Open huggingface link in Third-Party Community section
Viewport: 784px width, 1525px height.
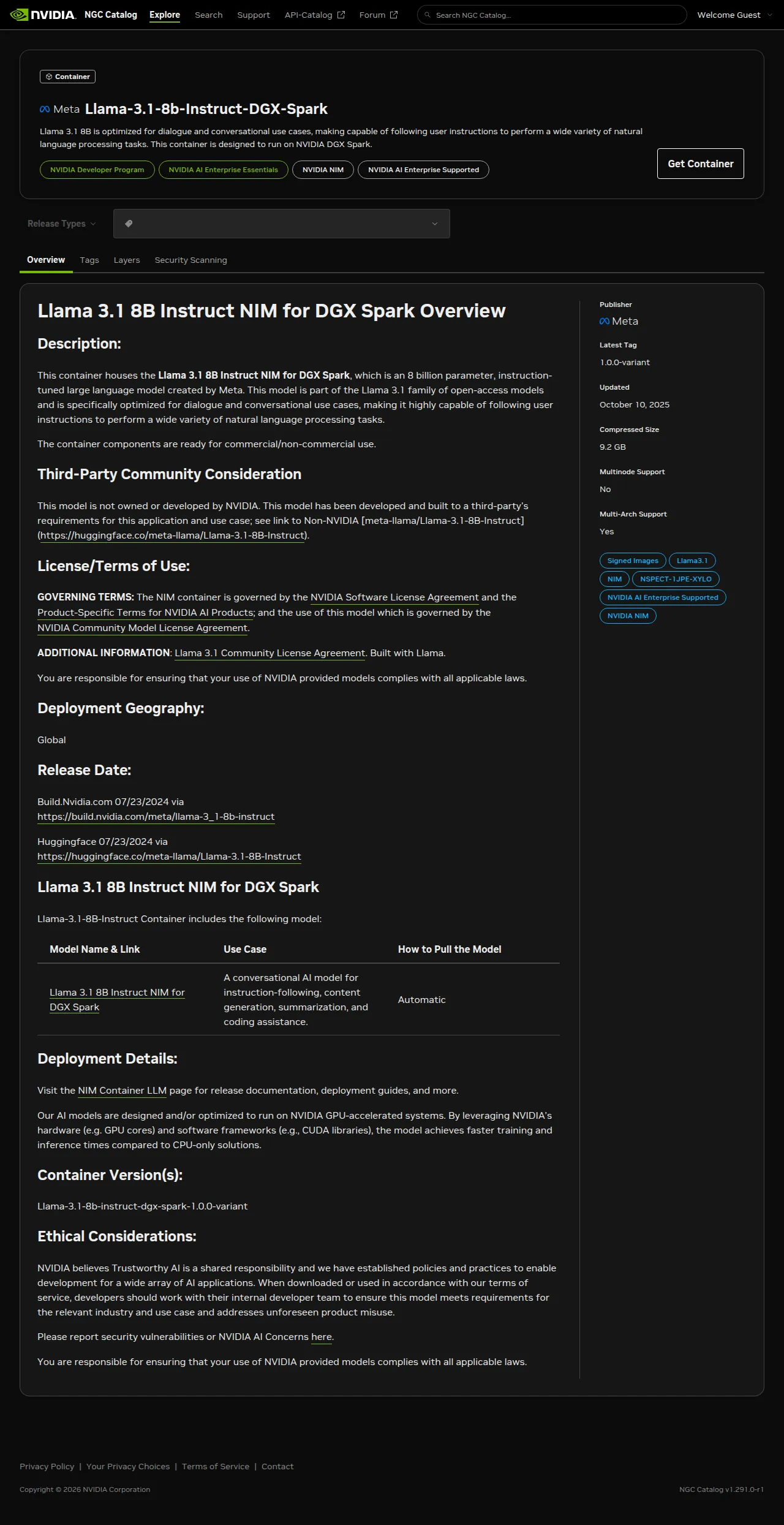[173, 535]
